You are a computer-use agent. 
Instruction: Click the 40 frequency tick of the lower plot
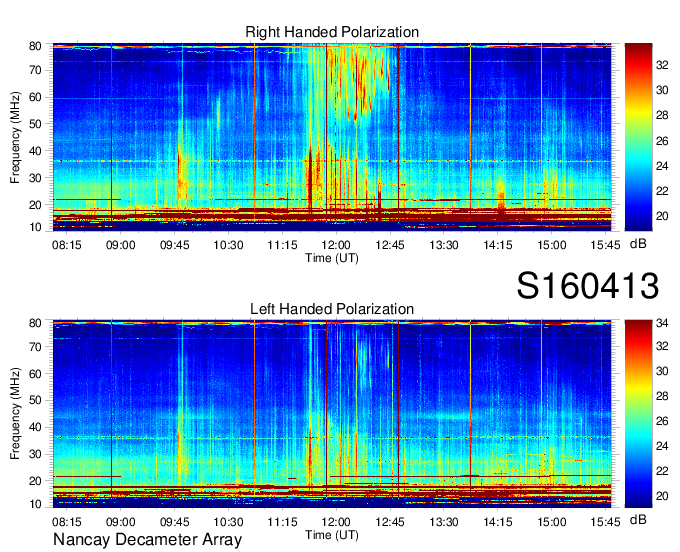[x=35, y=428]
